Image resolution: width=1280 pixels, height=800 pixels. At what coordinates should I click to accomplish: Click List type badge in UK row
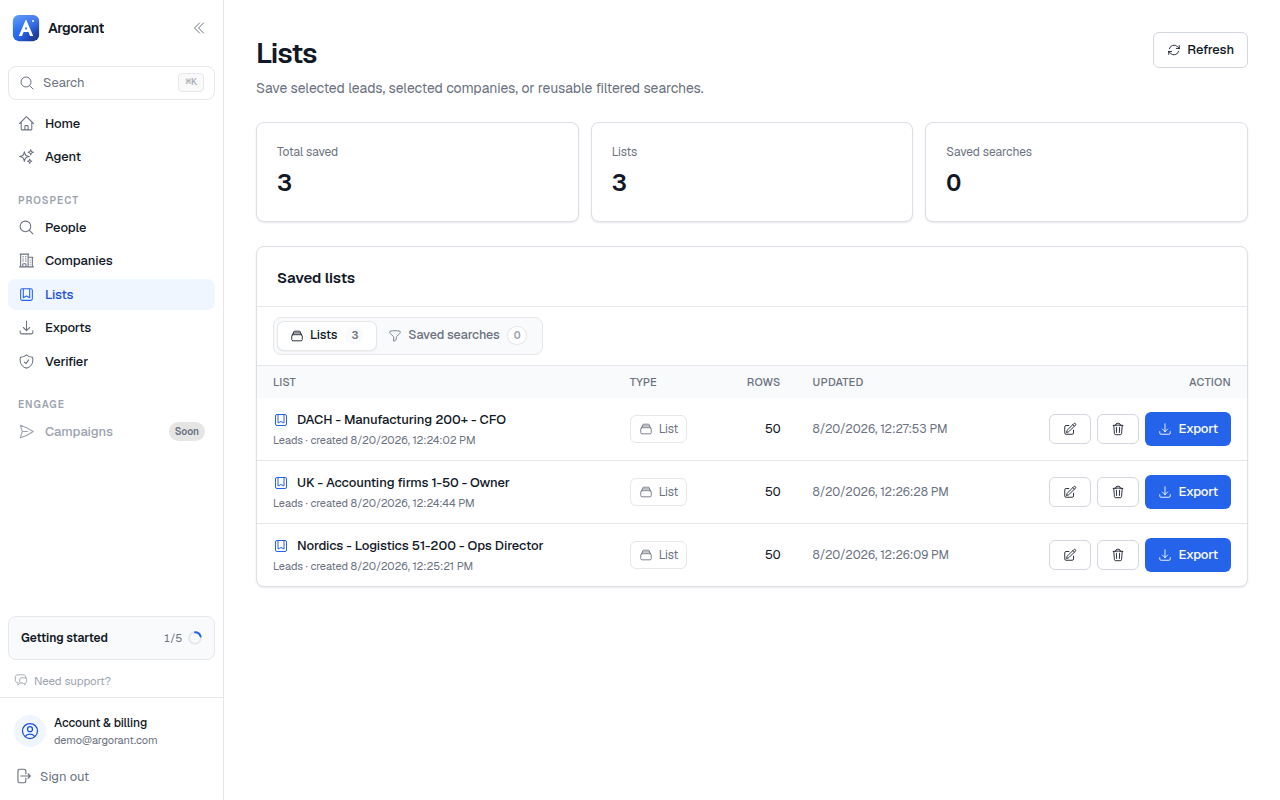[658, 492]
